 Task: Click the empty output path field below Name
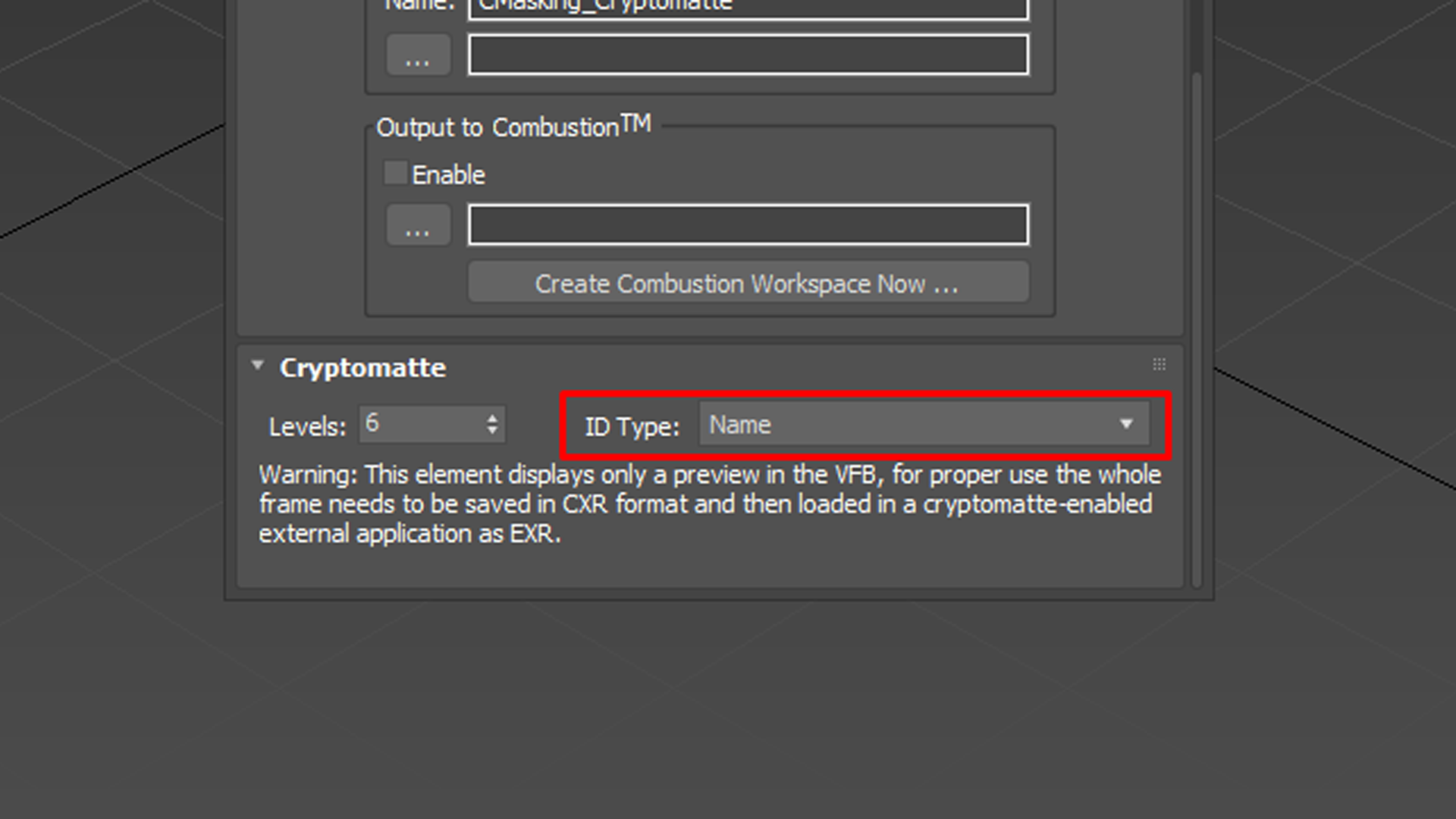pos(748,54)
